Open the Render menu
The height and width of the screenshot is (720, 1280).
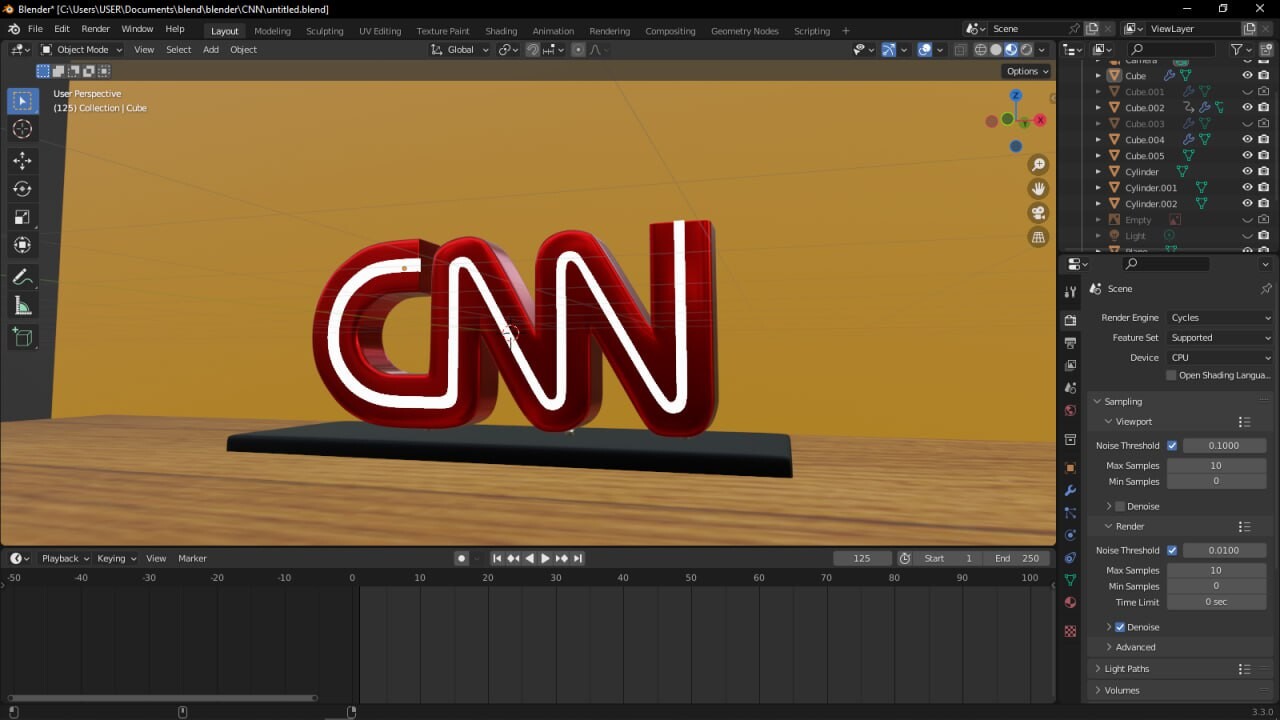[x=95, y=28]
